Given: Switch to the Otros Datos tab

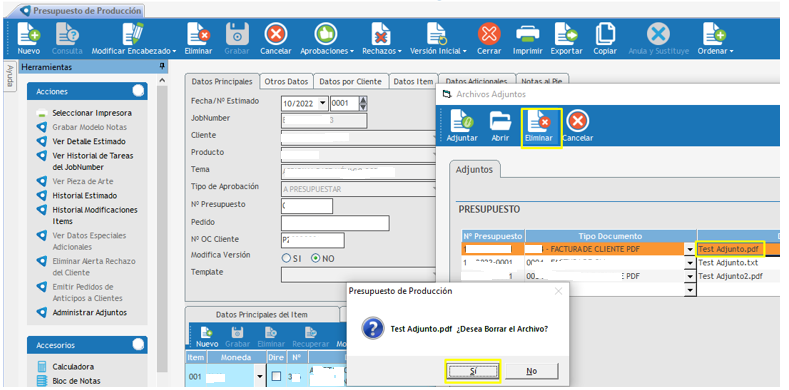Looking at the screenshot, I should [286, 82].
